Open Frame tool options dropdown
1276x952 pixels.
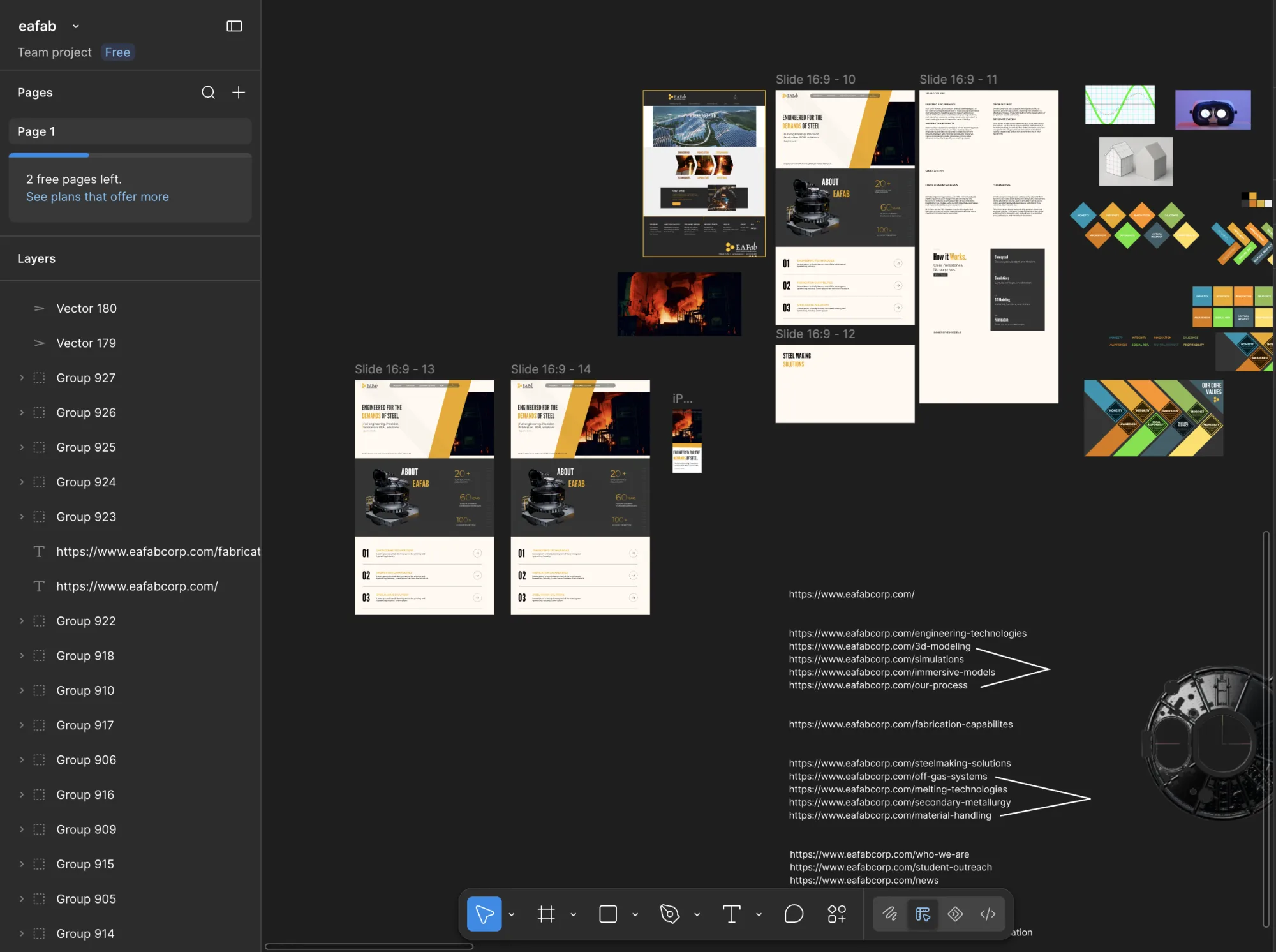coord(573,914)
